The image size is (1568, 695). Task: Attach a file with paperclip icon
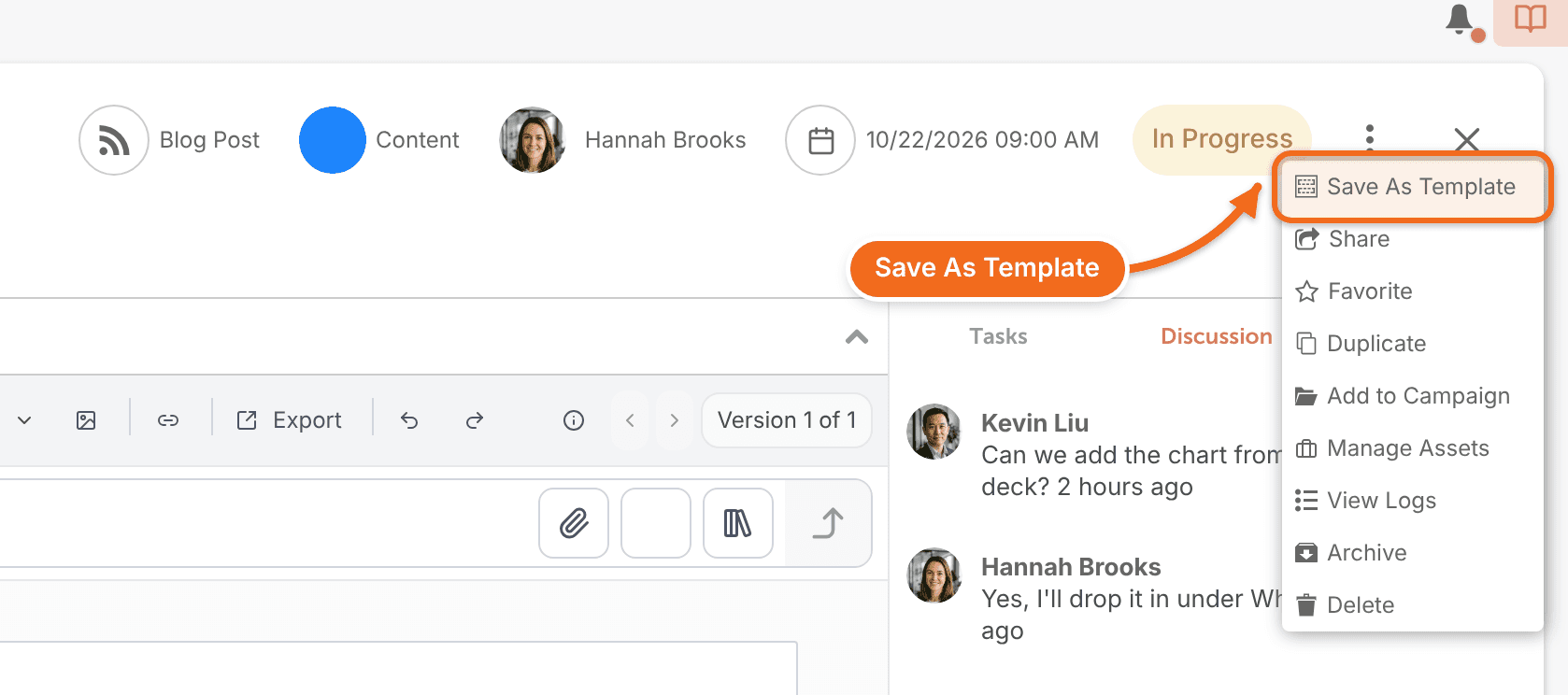click(x=574, y=523)
